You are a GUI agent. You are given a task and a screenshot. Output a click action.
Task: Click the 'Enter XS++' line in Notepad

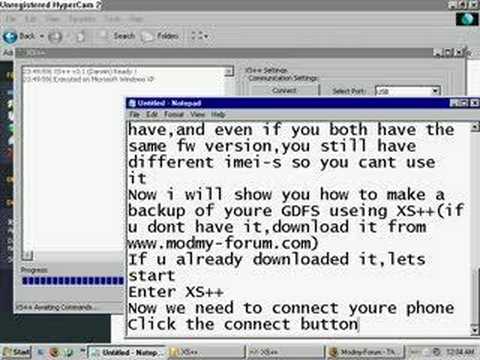coord(176,292)
